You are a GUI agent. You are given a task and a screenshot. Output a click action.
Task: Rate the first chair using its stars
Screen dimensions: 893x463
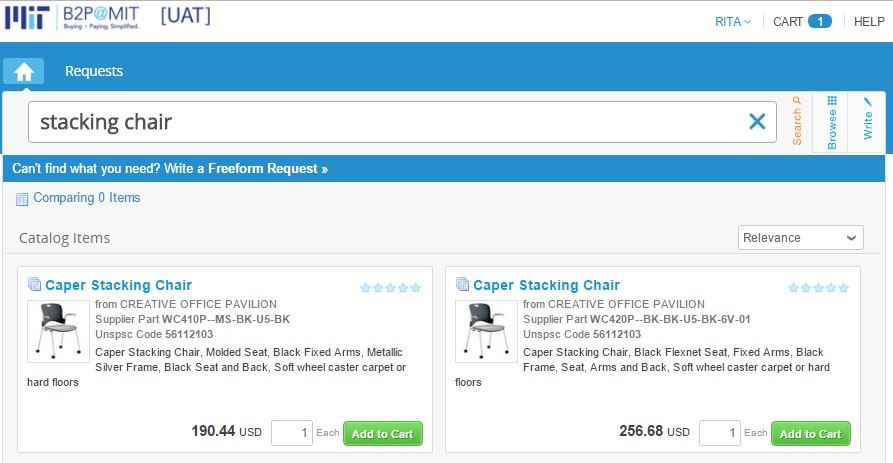[x=390, y=288]
